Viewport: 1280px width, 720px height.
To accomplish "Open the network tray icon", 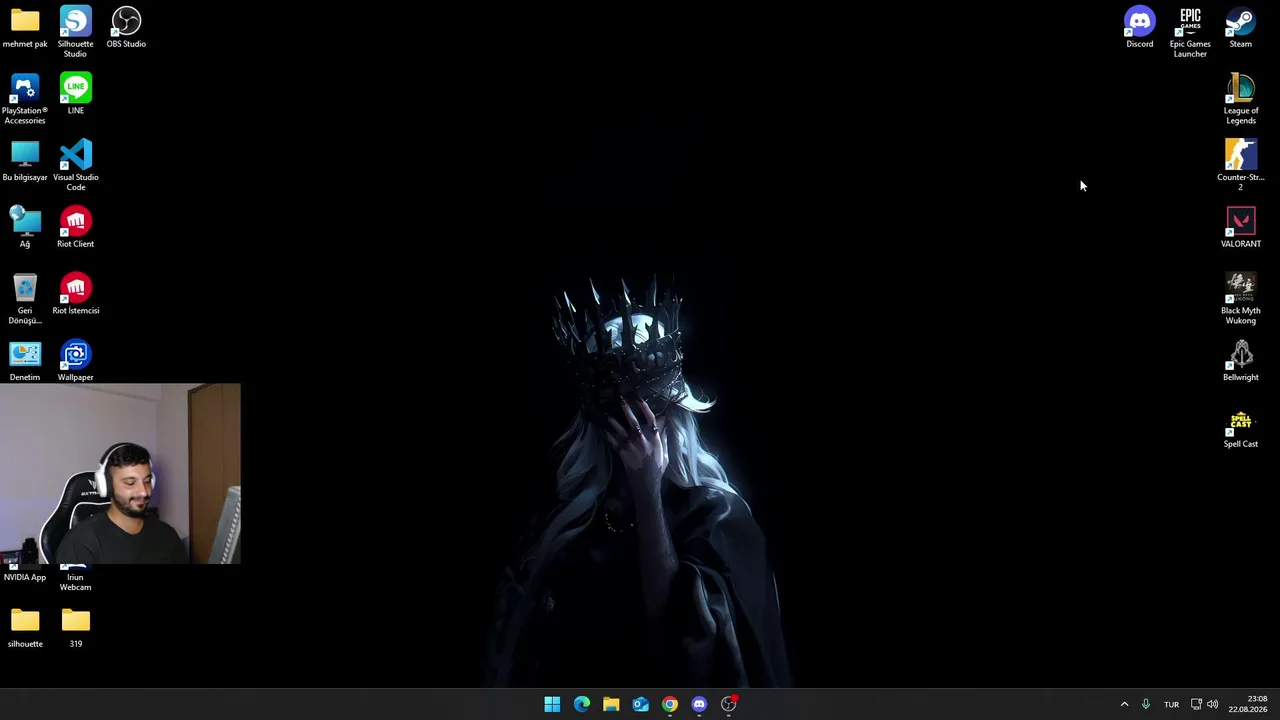I will [x=1196, y=704].
